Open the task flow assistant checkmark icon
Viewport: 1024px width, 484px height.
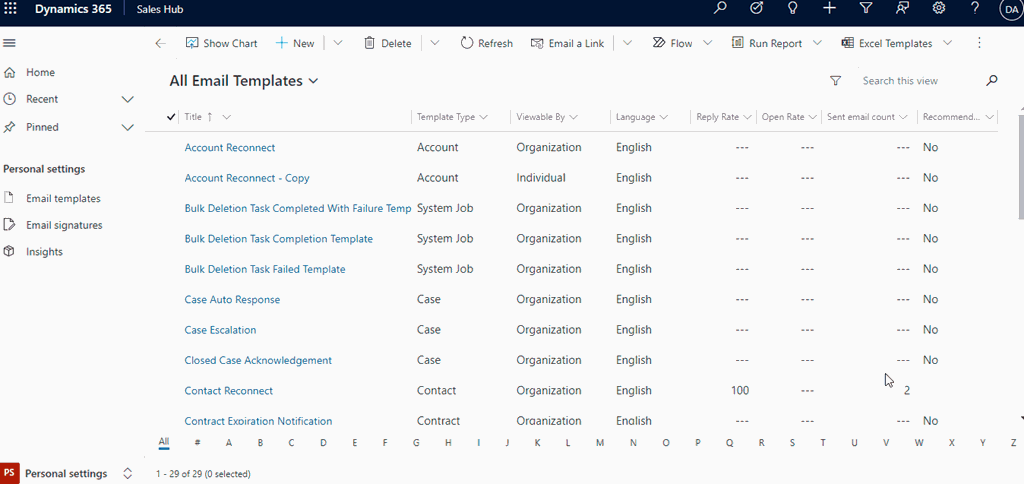(756, 9)
